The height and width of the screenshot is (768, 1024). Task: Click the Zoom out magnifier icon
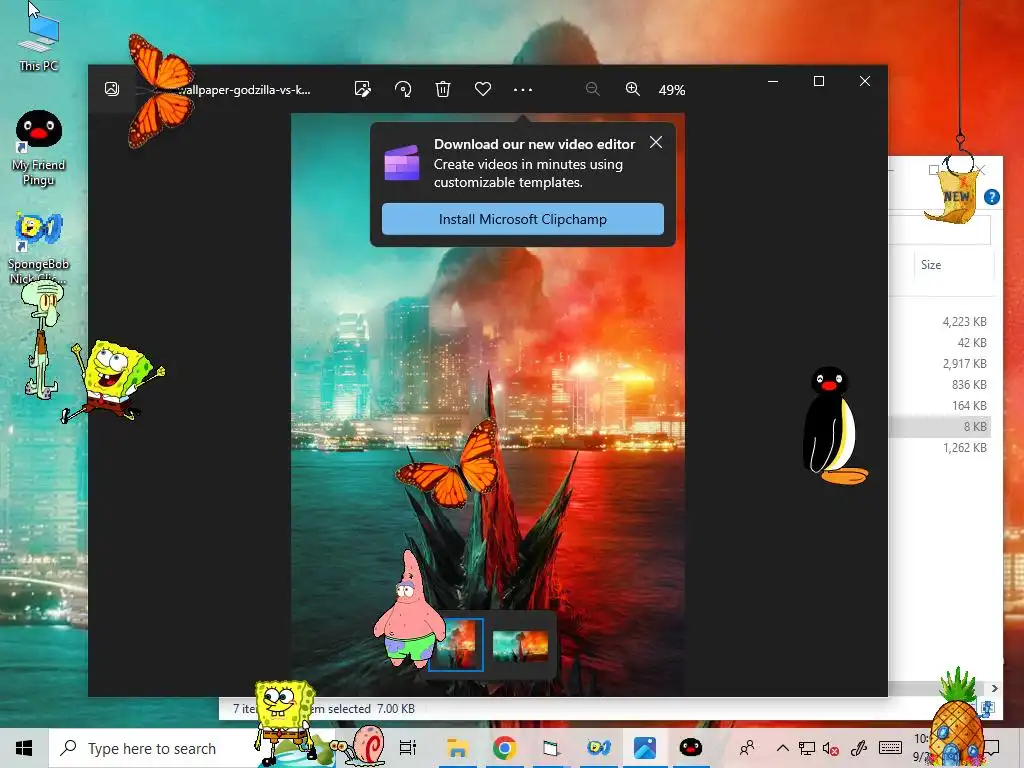pos(592,89)
